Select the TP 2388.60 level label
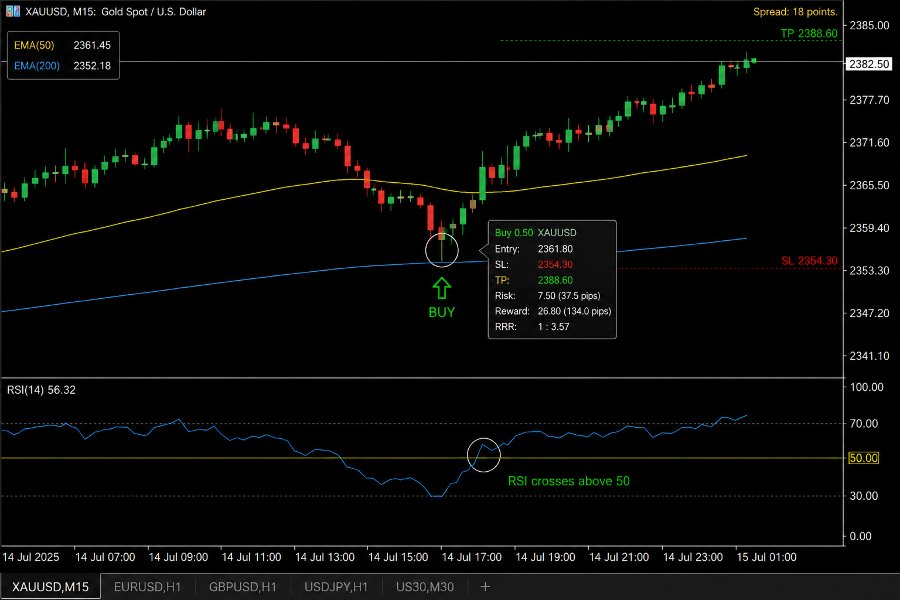Screen dimensions: 900x600 coord(809,33)
